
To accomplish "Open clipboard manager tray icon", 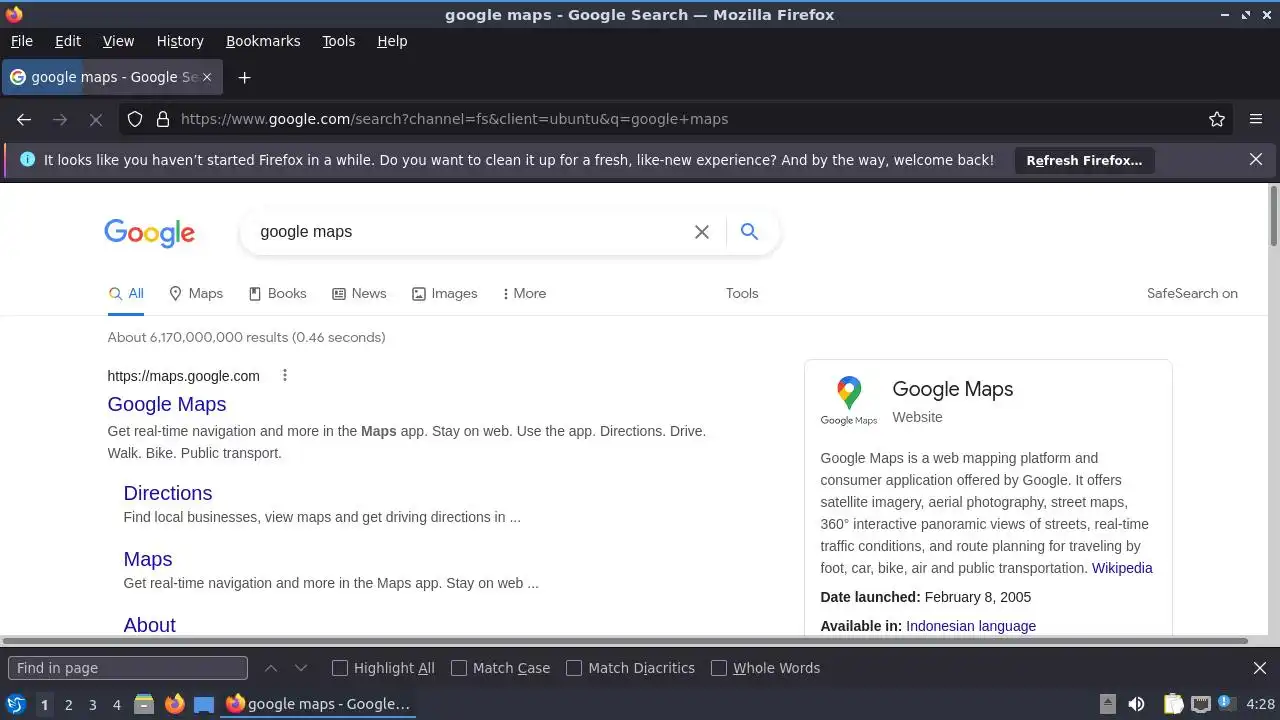I will [1174, 704].
